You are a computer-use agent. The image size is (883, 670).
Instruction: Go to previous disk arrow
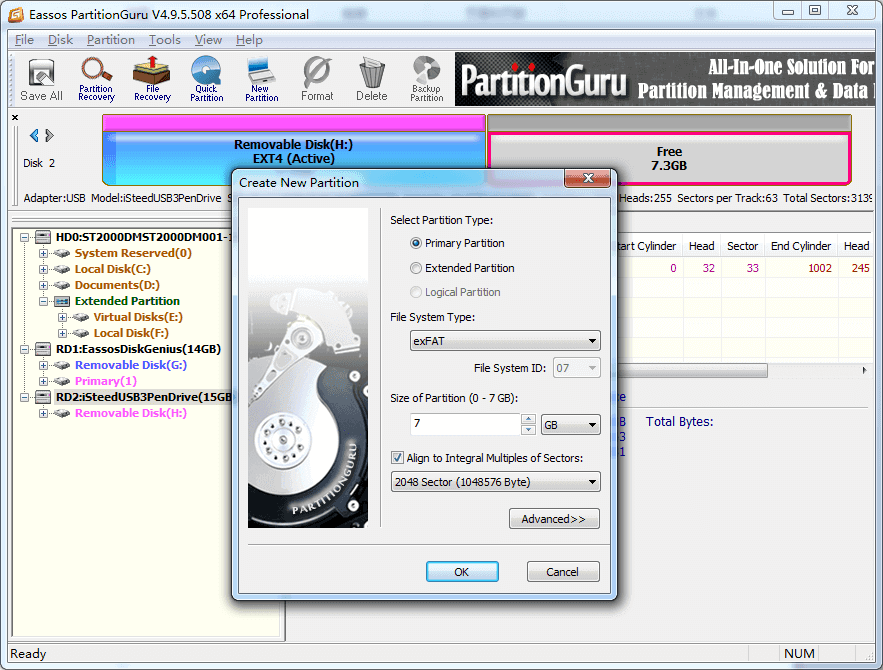pyautogui.click(x=34, y=135)
